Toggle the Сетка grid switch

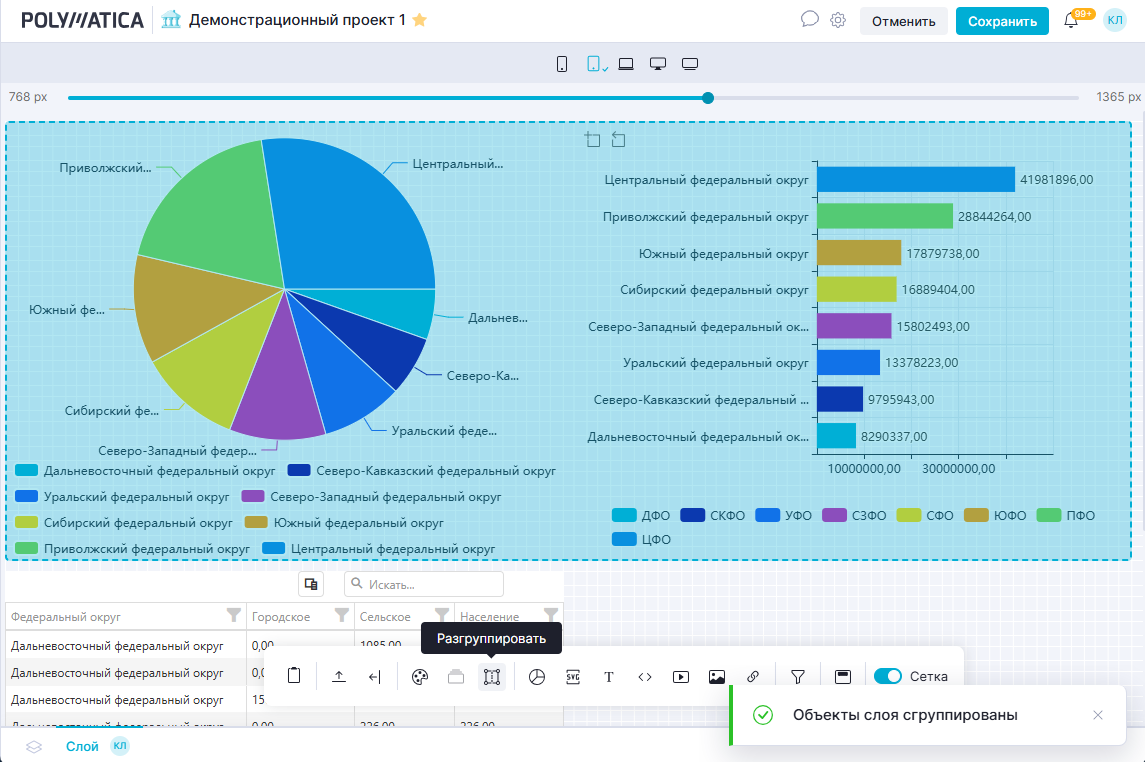(x=887, y=677)
